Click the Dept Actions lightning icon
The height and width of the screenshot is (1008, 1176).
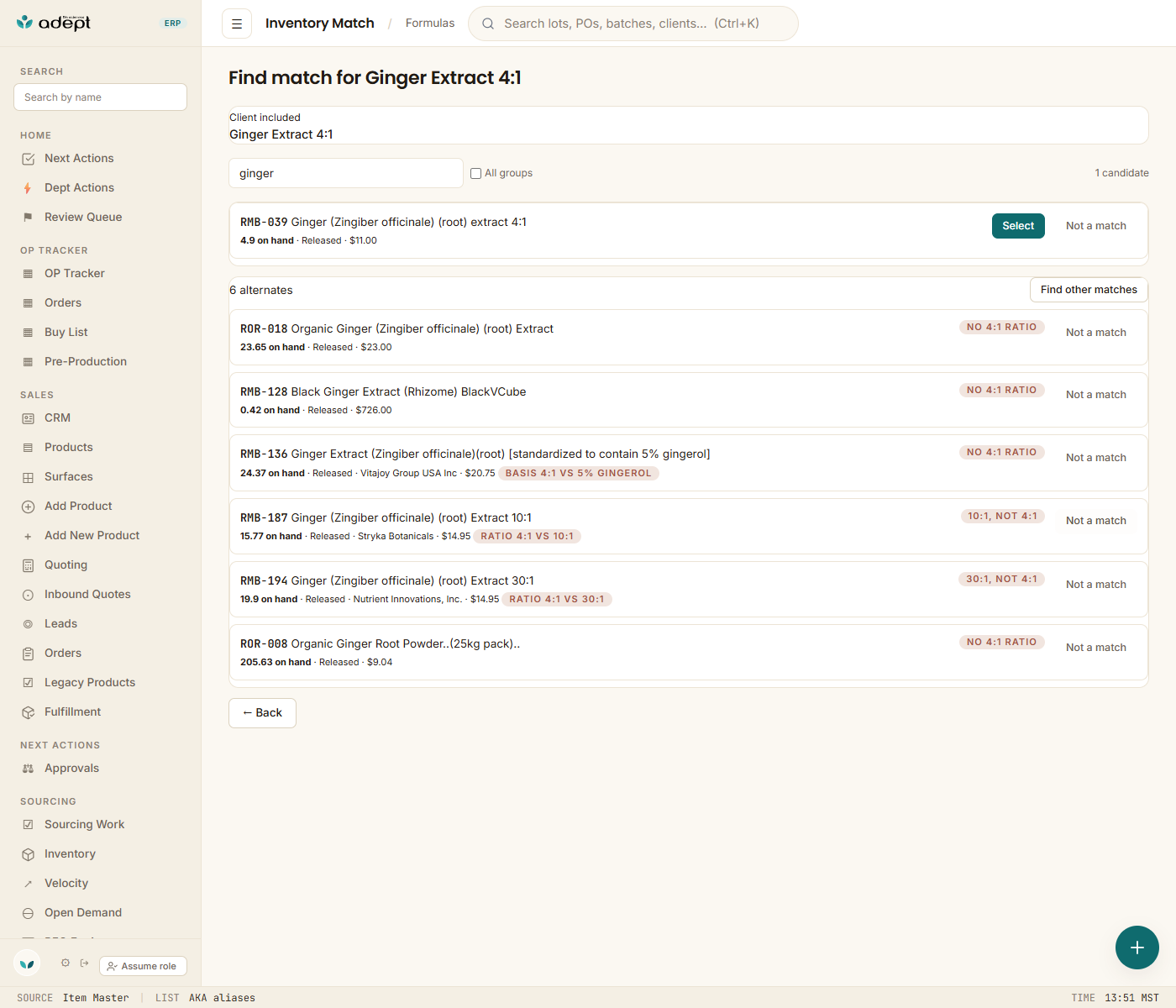(28, 188)
